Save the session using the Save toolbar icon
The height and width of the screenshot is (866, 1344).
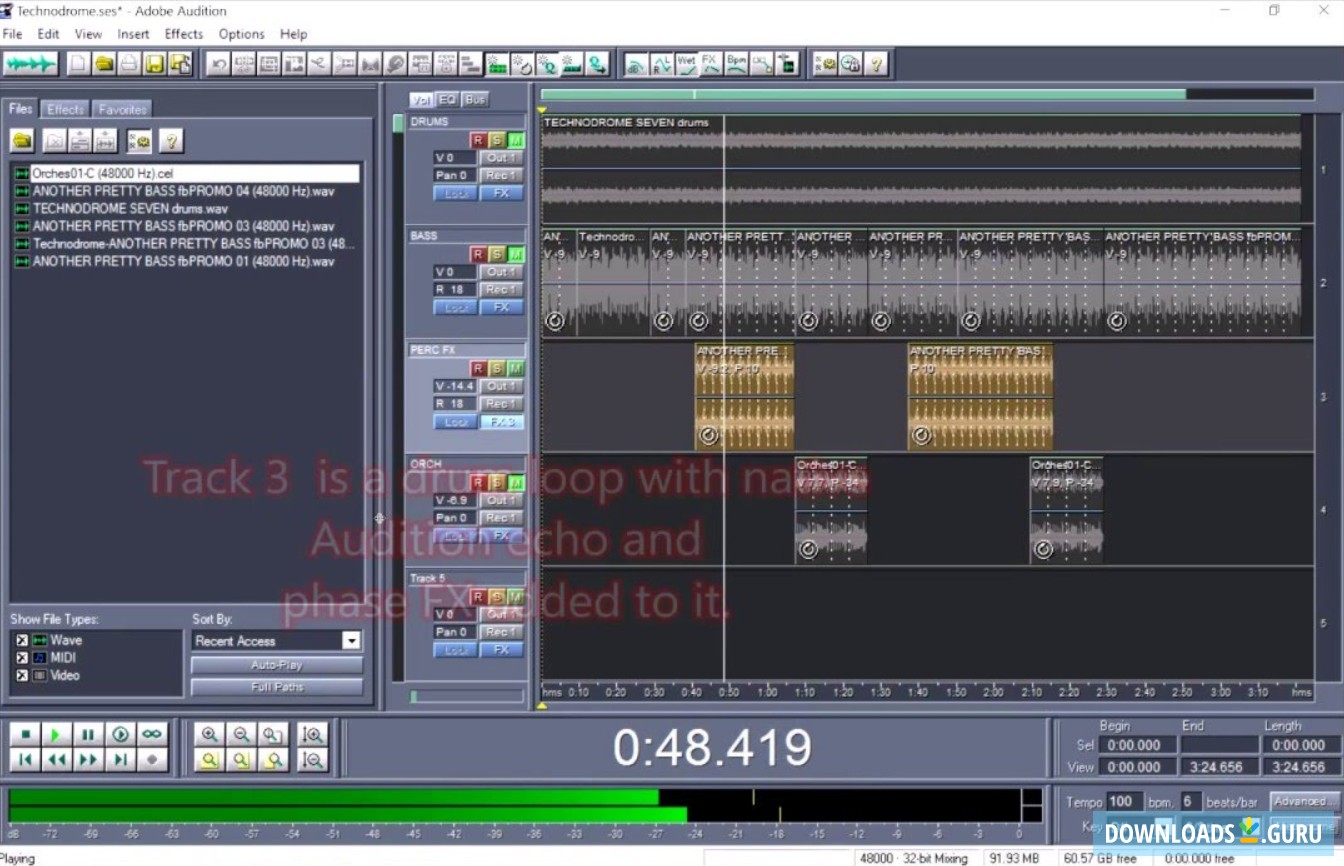pyautogui.click(x=153, y=63)
